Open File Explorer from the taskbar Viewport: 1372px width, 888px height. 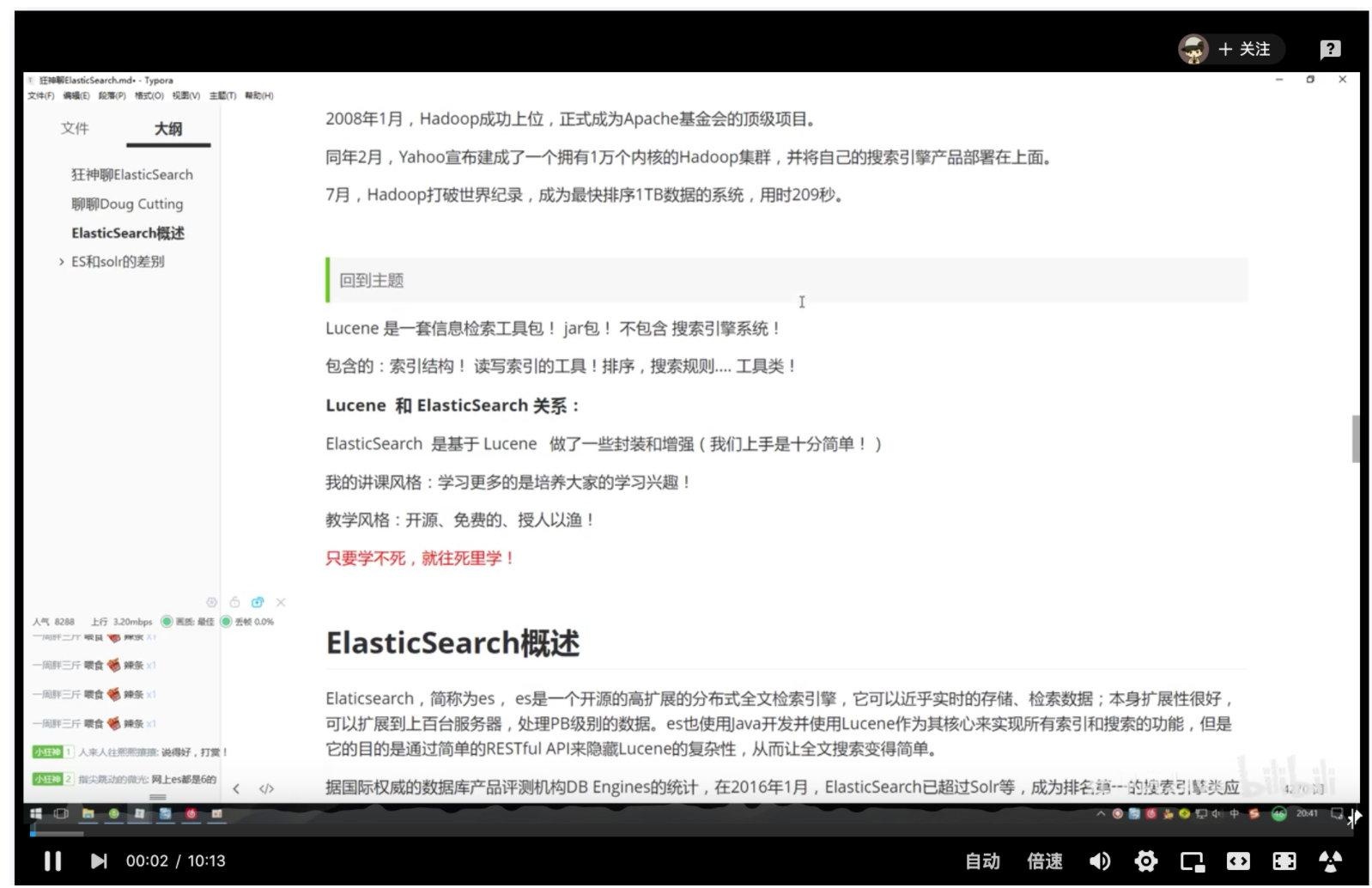[x=88, y=813]
